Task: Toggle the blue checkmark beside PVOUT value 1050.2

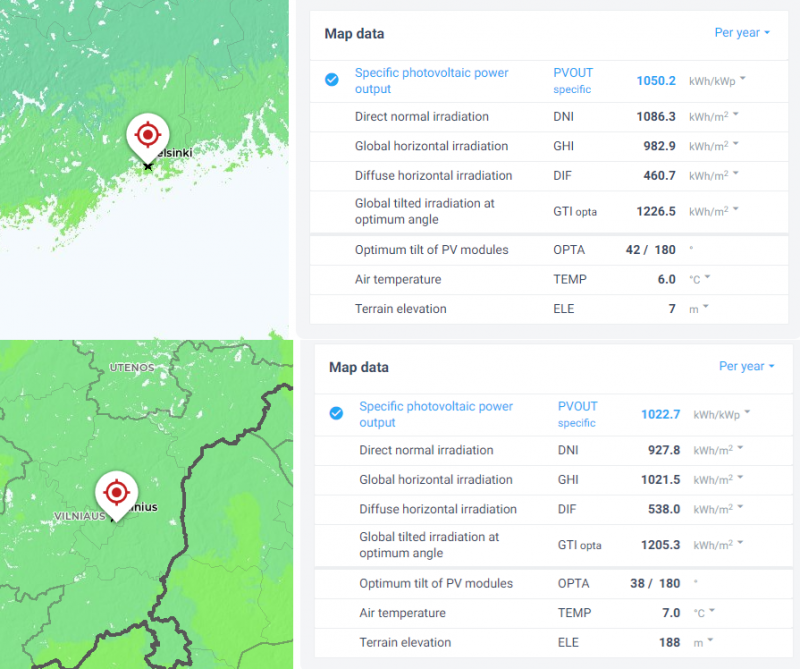Action: coord(332,80)
